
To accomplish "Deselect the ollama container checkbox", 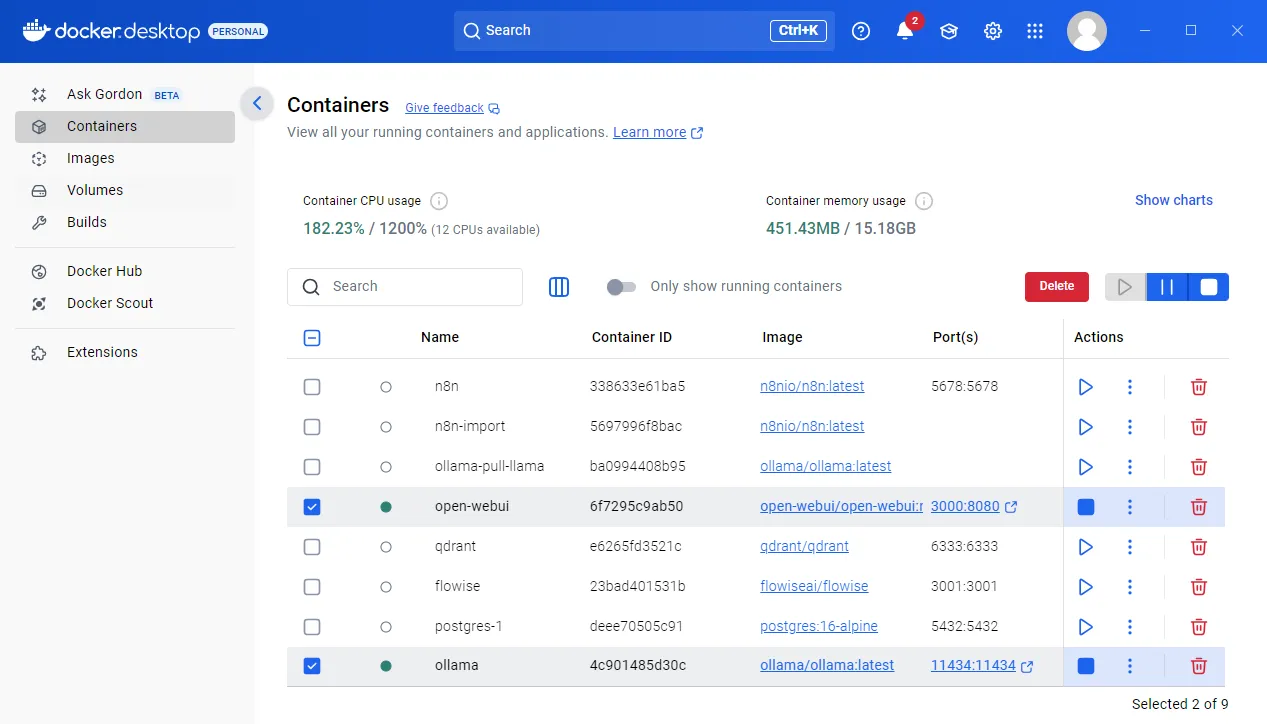I will [x=311, y=666].
